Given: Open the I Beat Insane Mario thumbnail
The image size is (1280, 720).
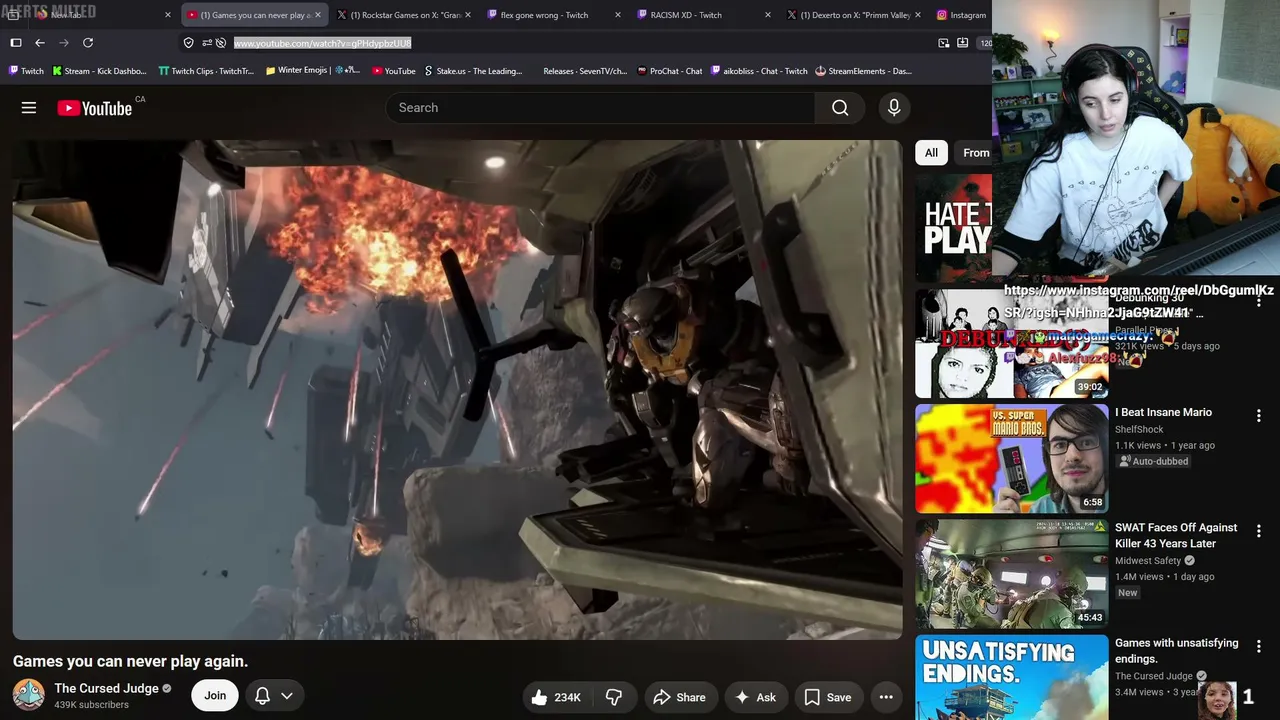Looking at the screenshot, I should coord(1012,458).
